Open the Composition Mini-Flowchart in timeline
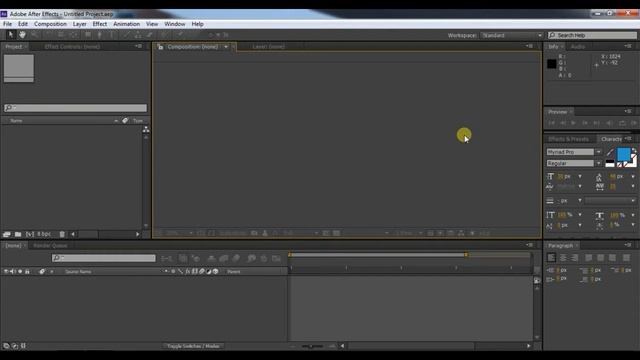Screen dimensions: 640x360 pos(167,258)
